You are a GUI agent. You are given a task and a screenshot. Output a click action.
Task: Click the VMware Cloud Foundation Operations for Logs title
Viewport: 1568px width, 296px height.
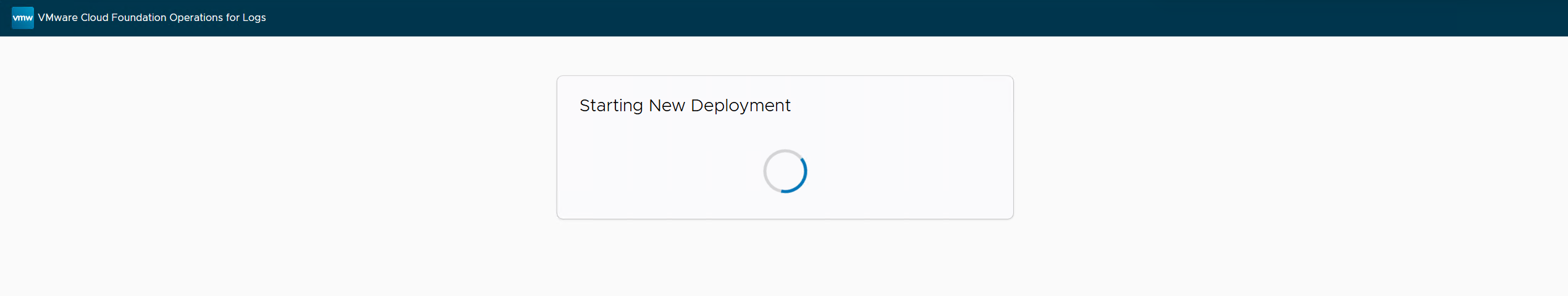pyautogui.click(x=151, y=18)
